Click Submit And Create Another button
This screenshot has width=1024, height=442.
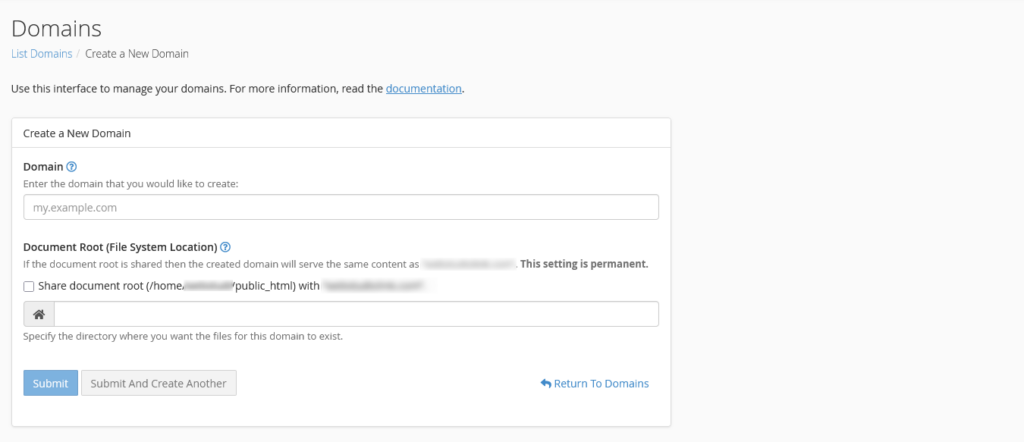tap(159, 383)
